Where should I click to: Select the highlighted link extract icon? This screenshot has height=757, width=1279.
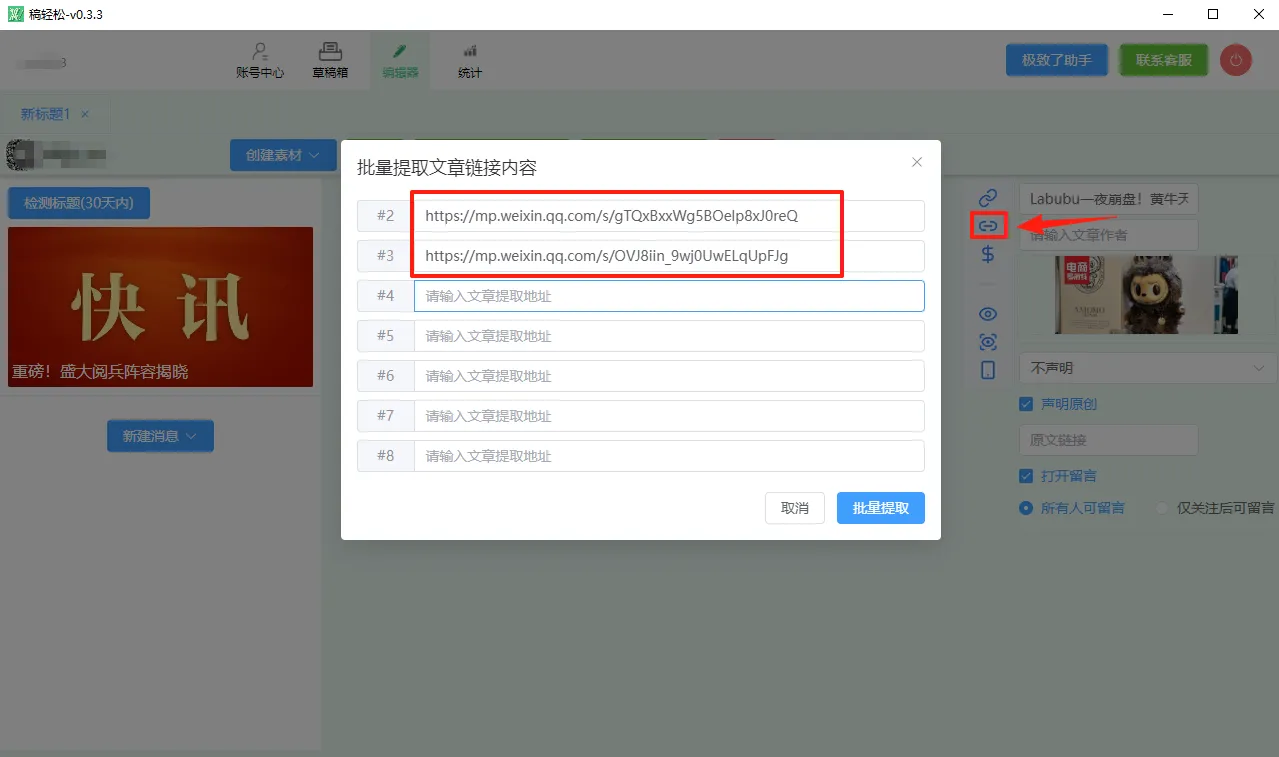click(987, 226)
